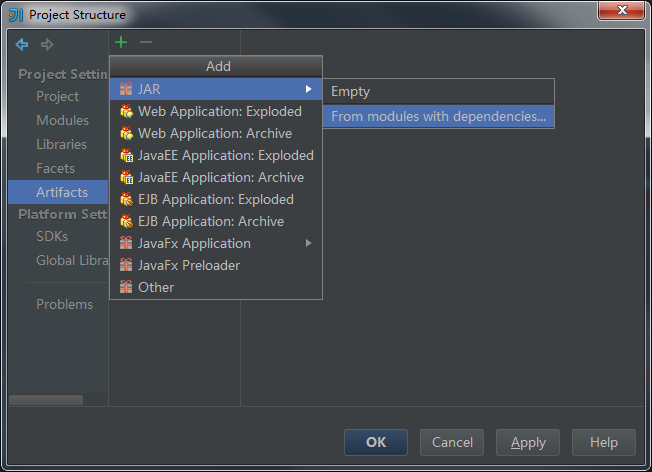652x472 pixels.
Task: Click icon beside Web Application: Exploded
Action: 126,111
